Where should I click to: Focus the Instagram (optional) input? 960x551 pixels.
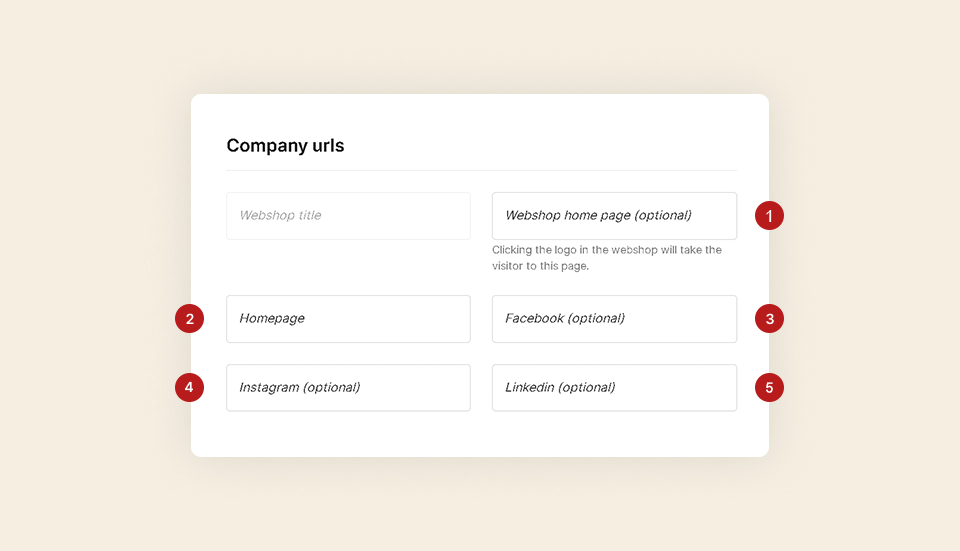point(348,388)
